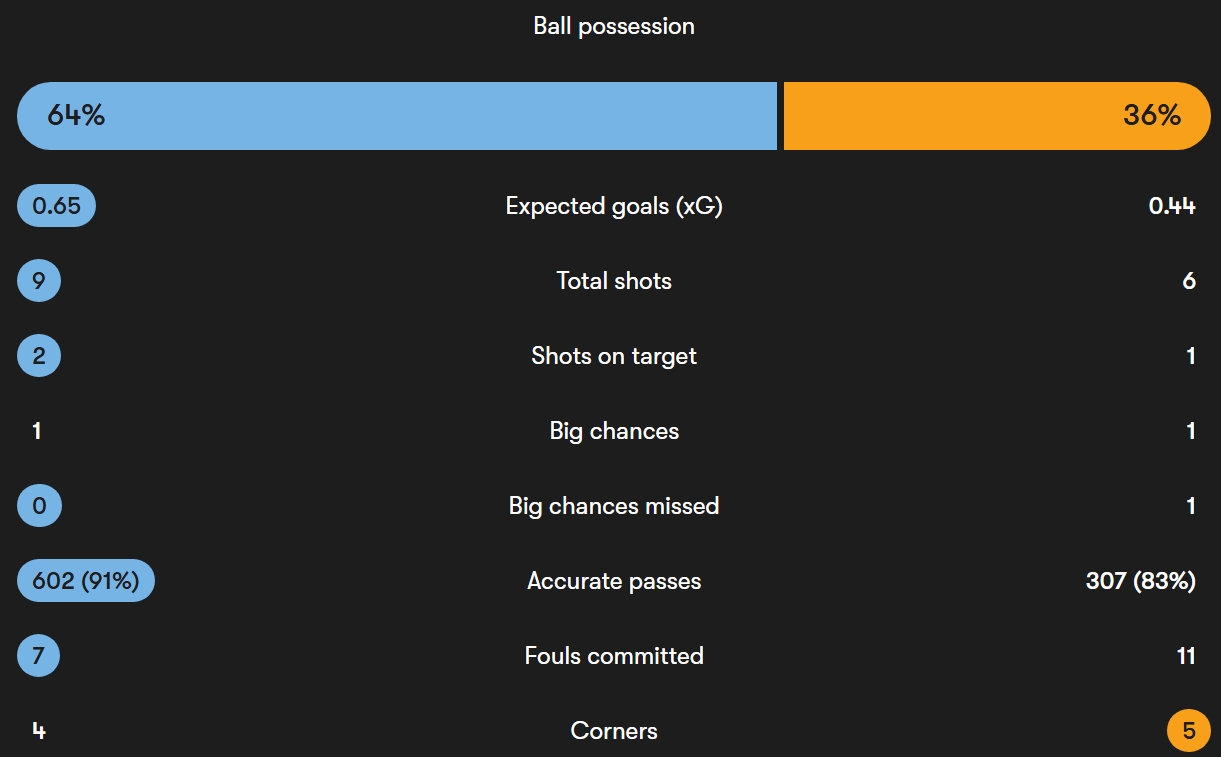This screenshot has width=1221, height=757.
Task: Click the Expected goals (xG) label
Action: [614, 206]
